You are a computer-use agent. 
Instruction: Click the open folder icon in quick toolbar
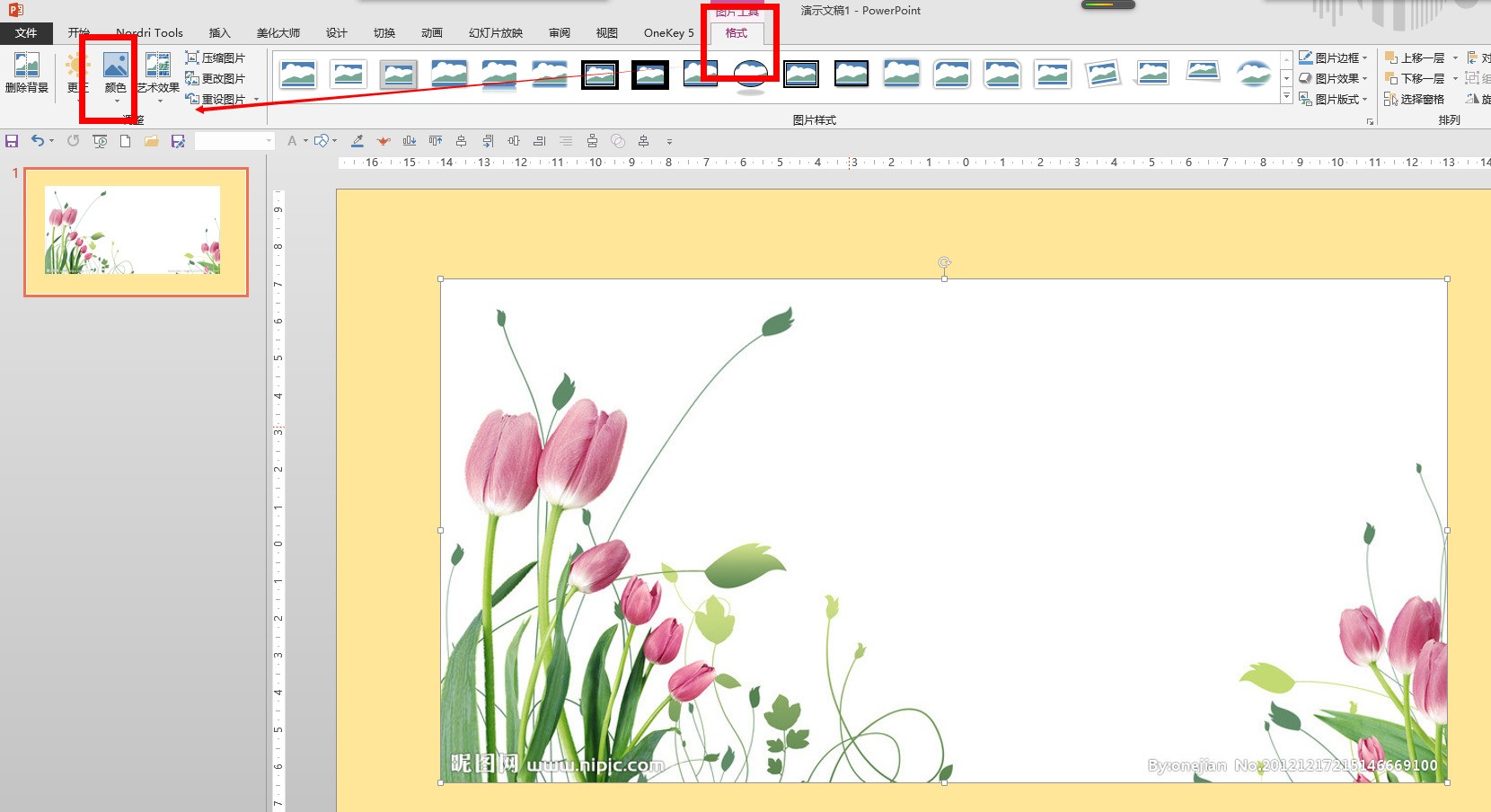point(151,141)
